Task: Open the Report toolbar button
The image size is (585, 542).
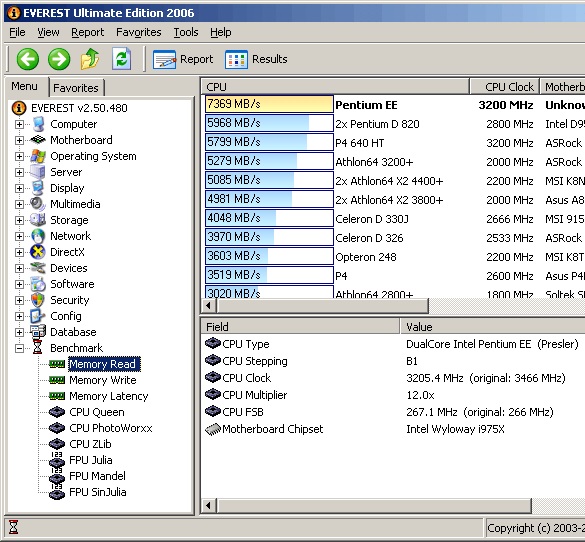Action: pos(183,59)
